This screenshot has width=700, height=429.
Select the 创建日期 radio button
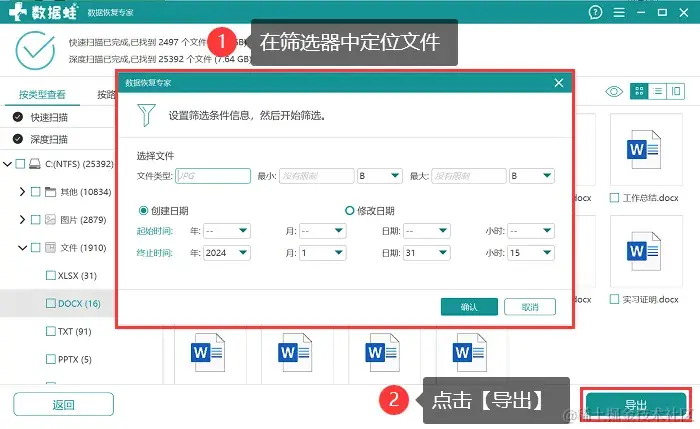pyautogui.click(x=143, y=210)
